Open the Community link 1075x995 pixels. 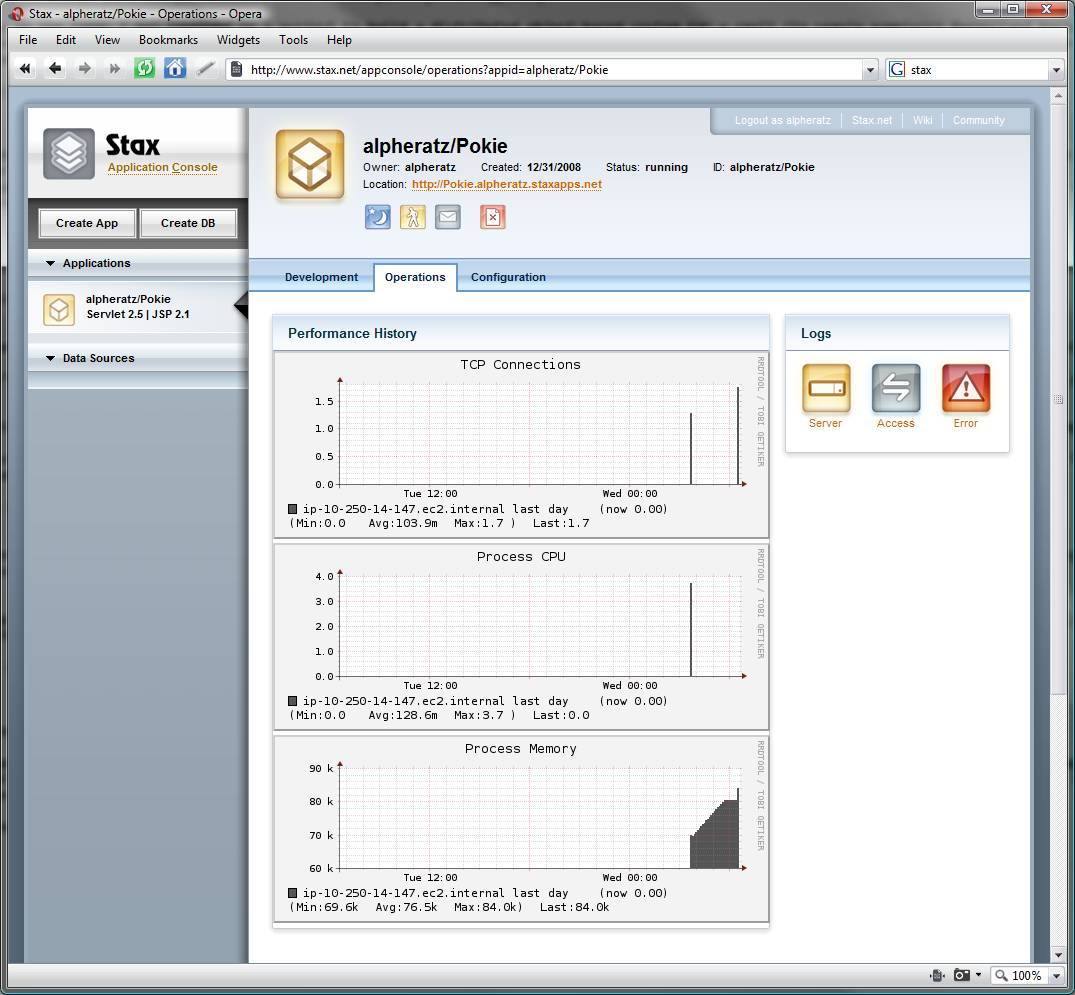(x=978, y=120)
